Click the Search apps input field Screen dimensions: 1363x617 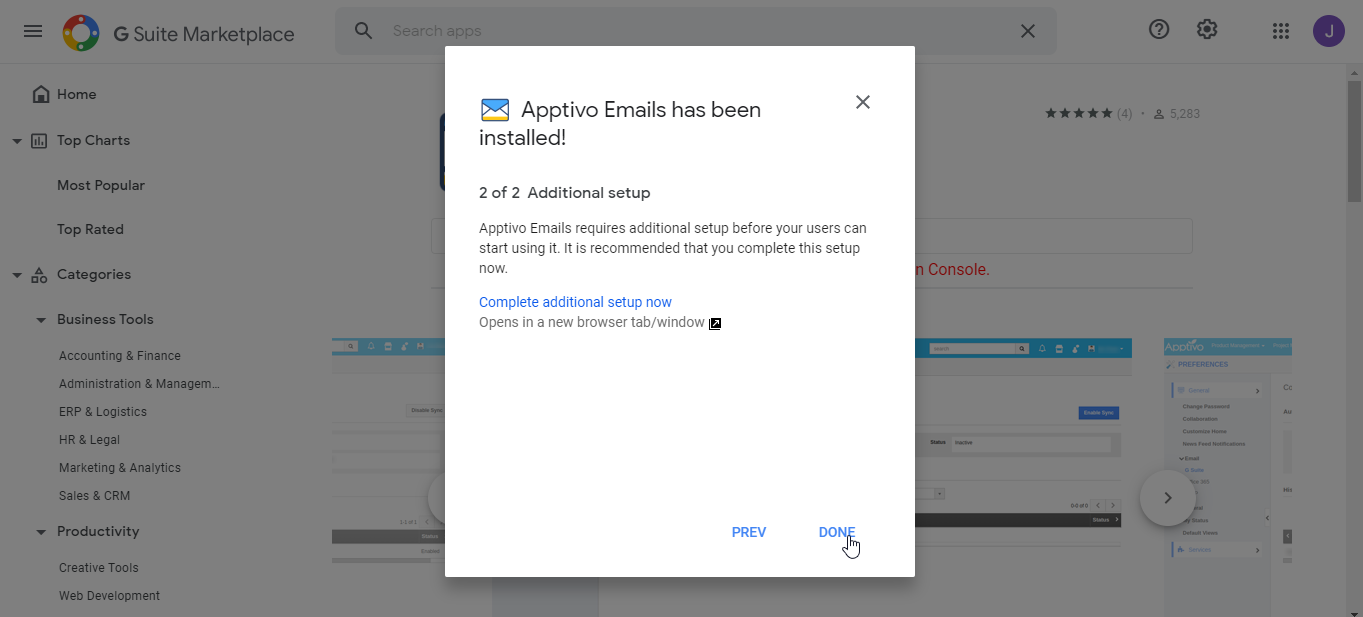pyautogui.click(x=695, y=31)
